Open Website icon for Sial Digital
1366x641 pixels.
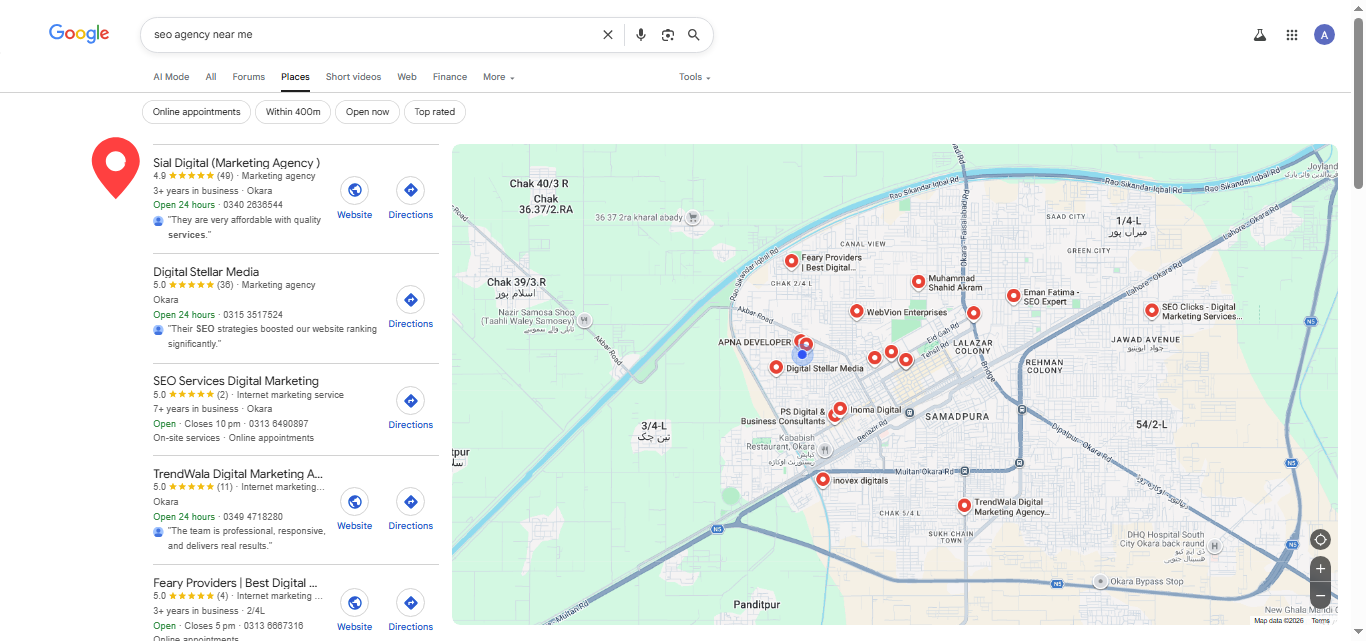coord(354,190)
